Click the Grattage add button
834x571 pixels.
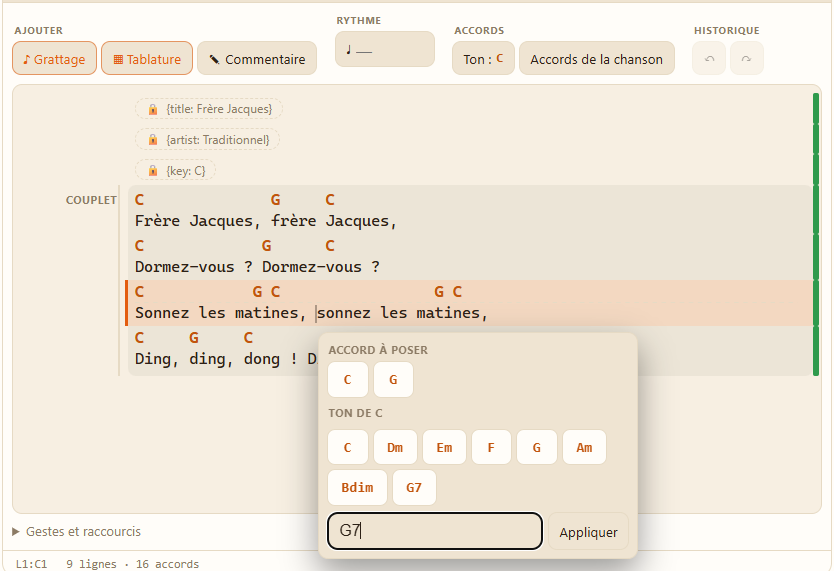click(54, 58)
